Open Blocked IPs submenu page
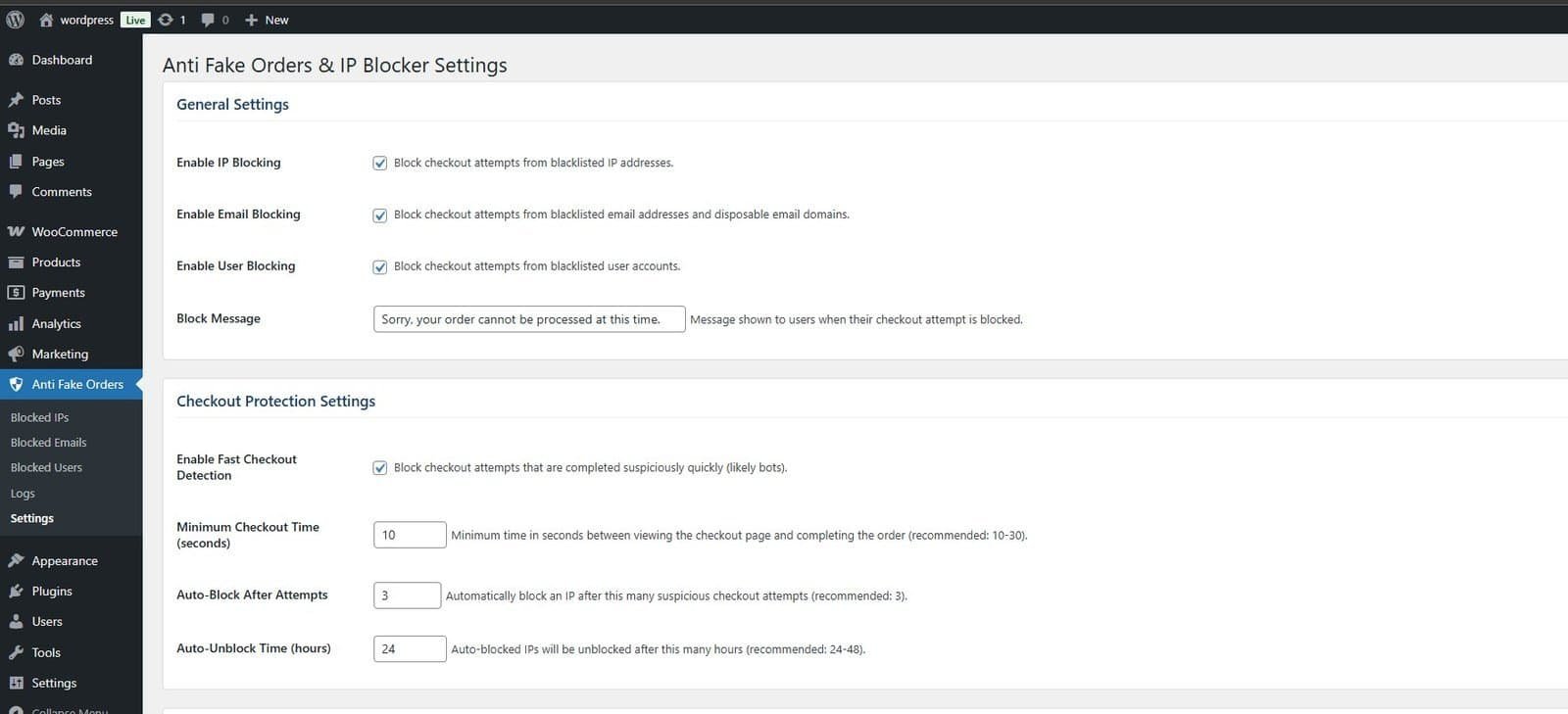The image size is (1568, 714). click(39, 417)
